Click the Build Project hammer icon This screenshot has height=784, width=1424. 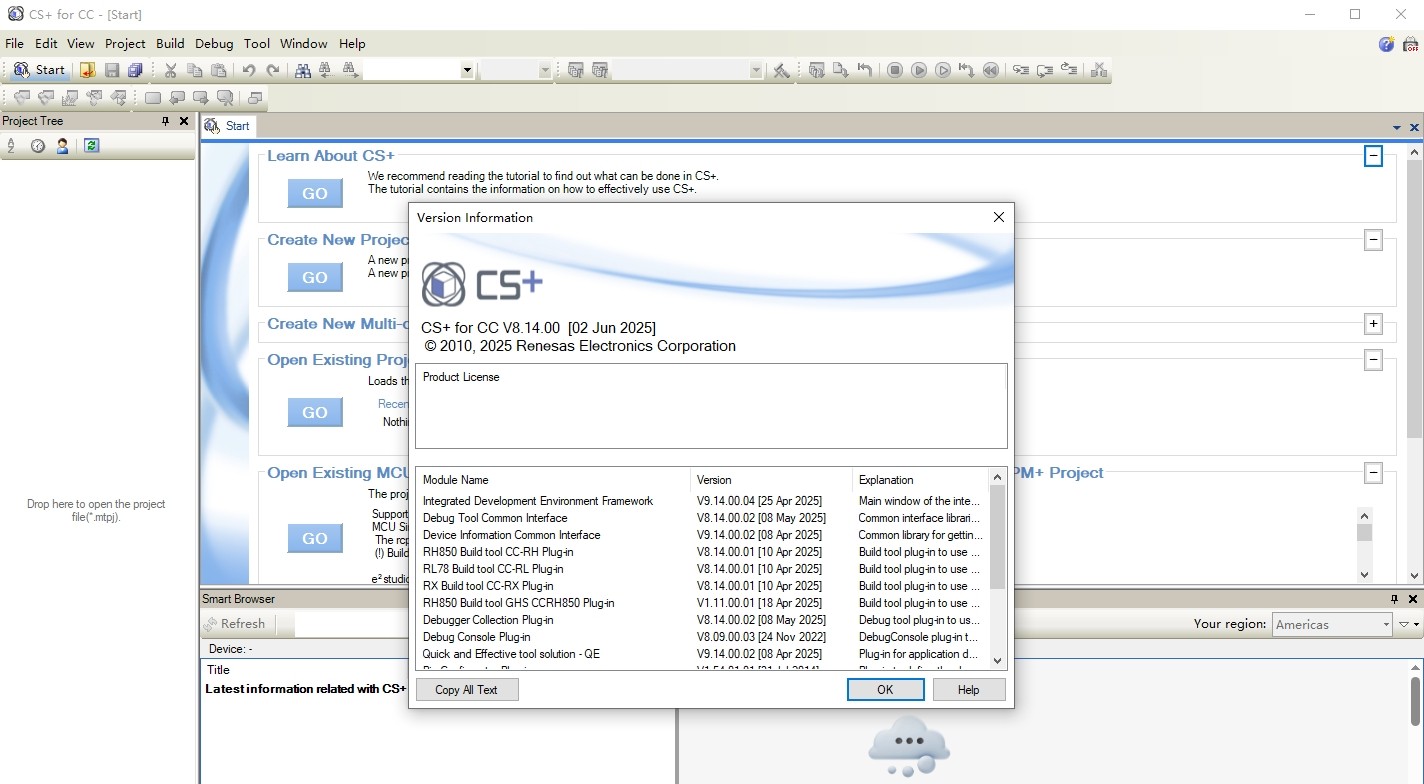point(782,70)
